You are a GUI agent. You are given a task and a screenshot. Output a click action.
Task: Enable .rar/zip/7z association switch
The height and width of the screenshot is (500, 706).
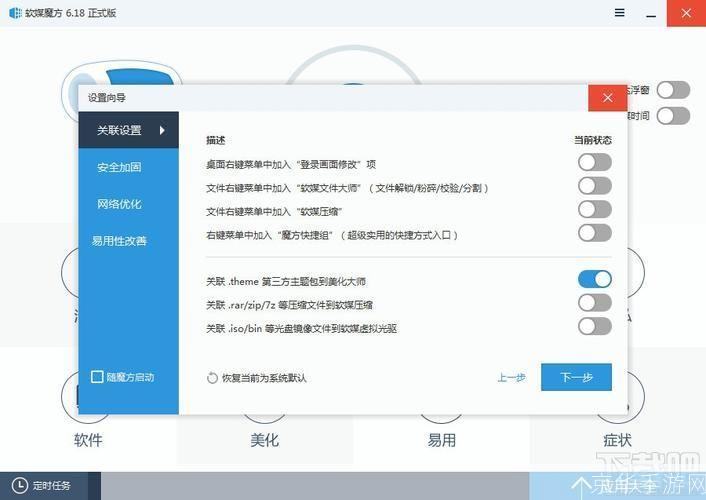(595, 303)
